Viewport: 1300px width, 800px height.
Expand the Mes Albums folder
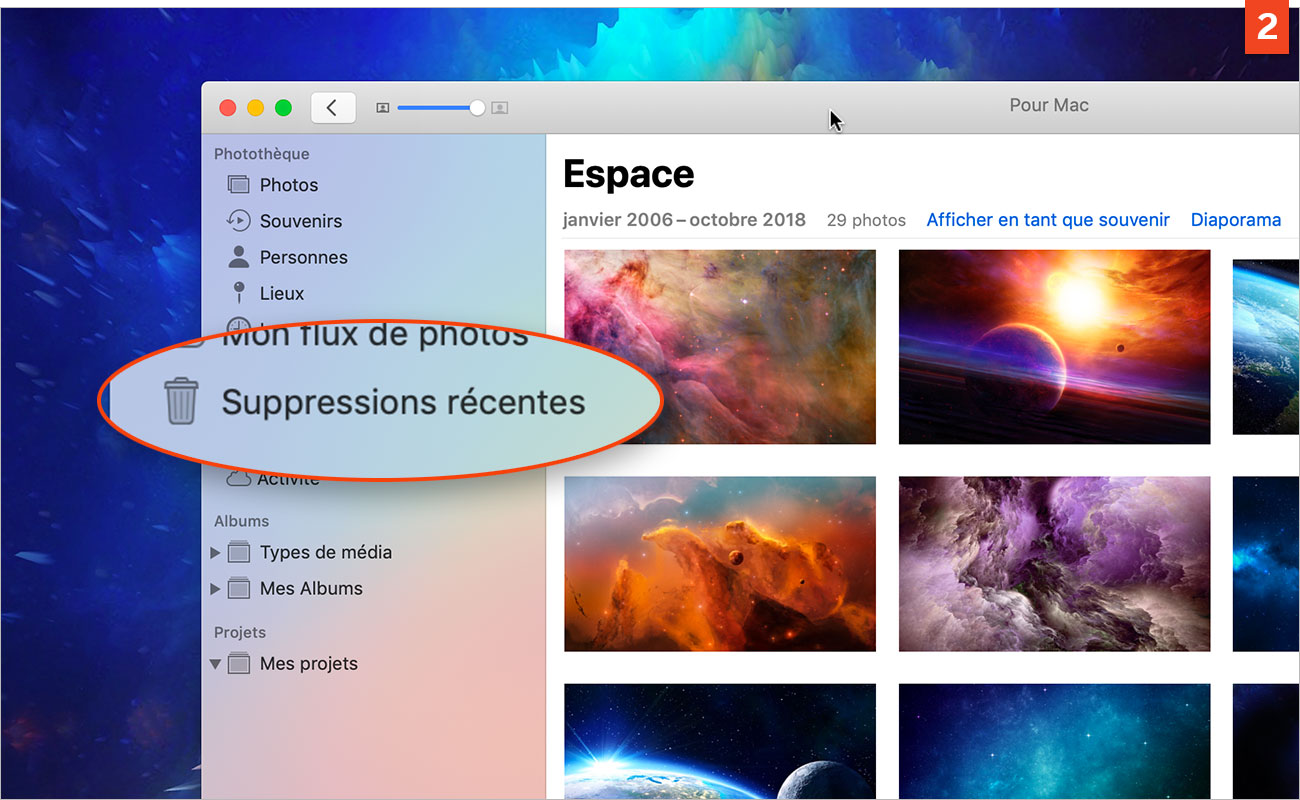215,588
